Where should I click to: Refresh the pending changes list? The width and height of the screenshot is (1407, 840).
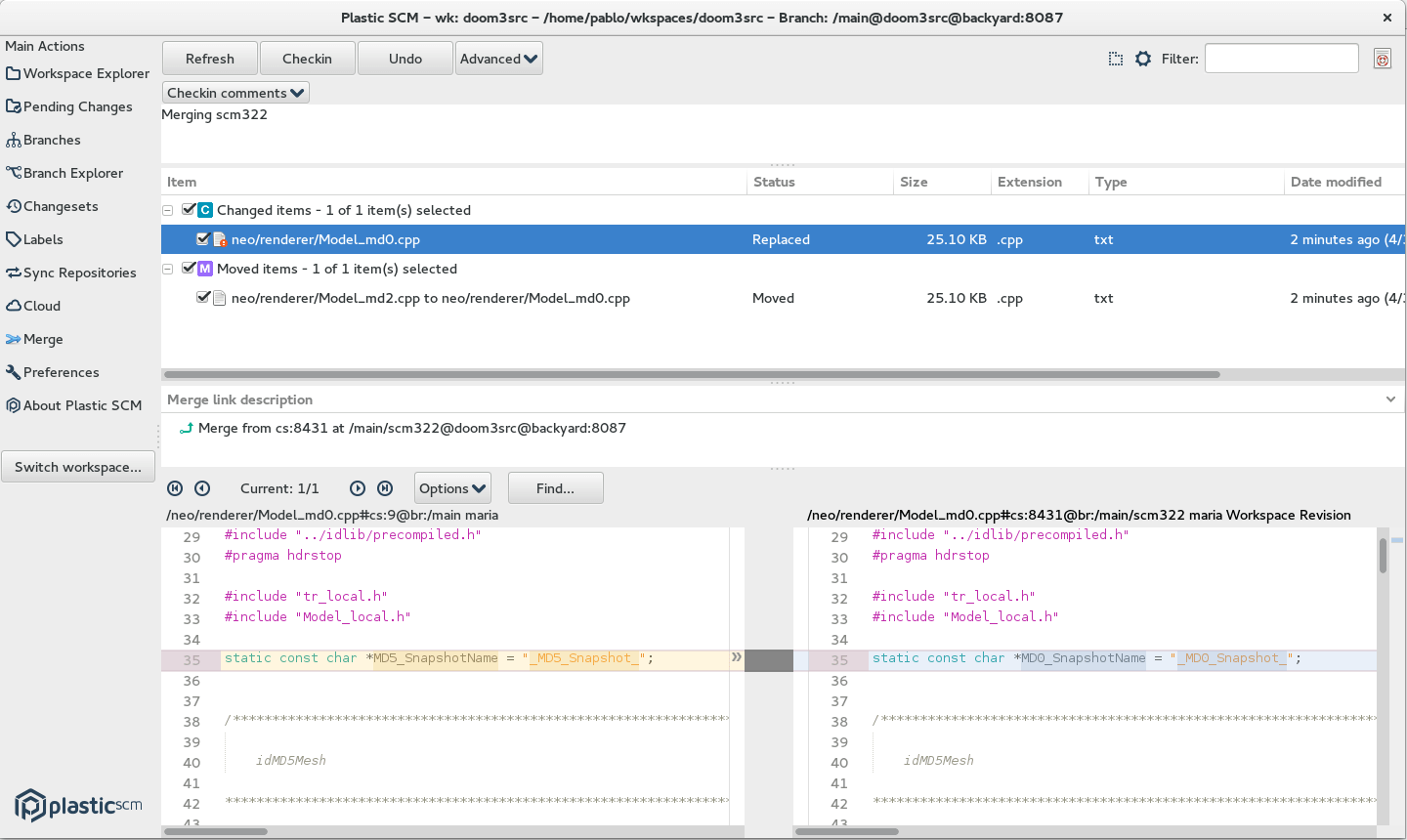pos(210,59)
